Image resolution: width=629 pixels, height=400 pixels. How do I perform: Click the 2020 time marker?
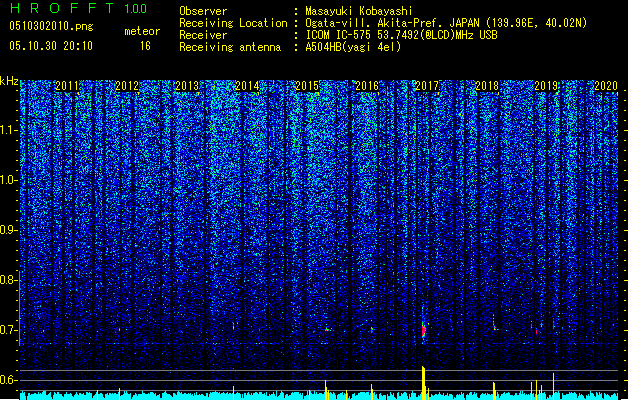tap(606, 86)
